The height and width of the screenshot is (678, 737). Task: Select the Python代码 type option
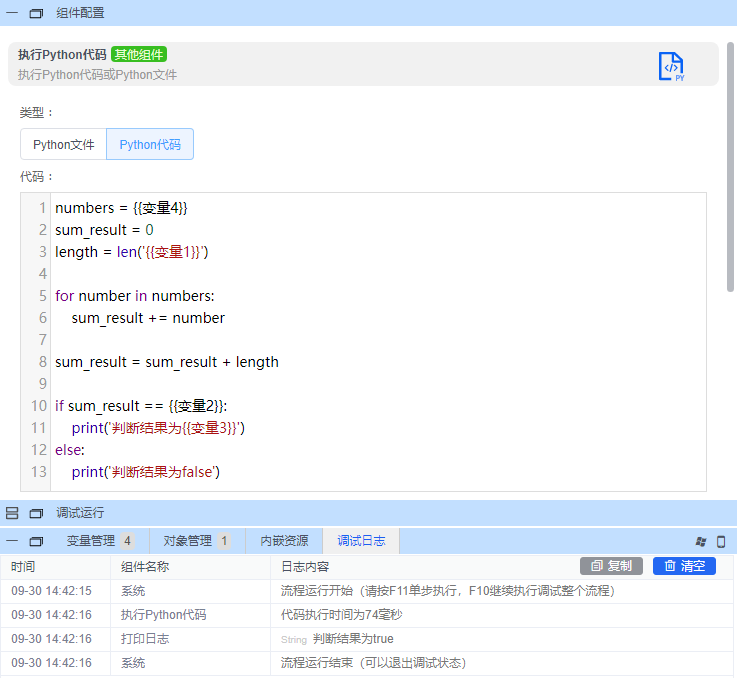pos(150,144)
